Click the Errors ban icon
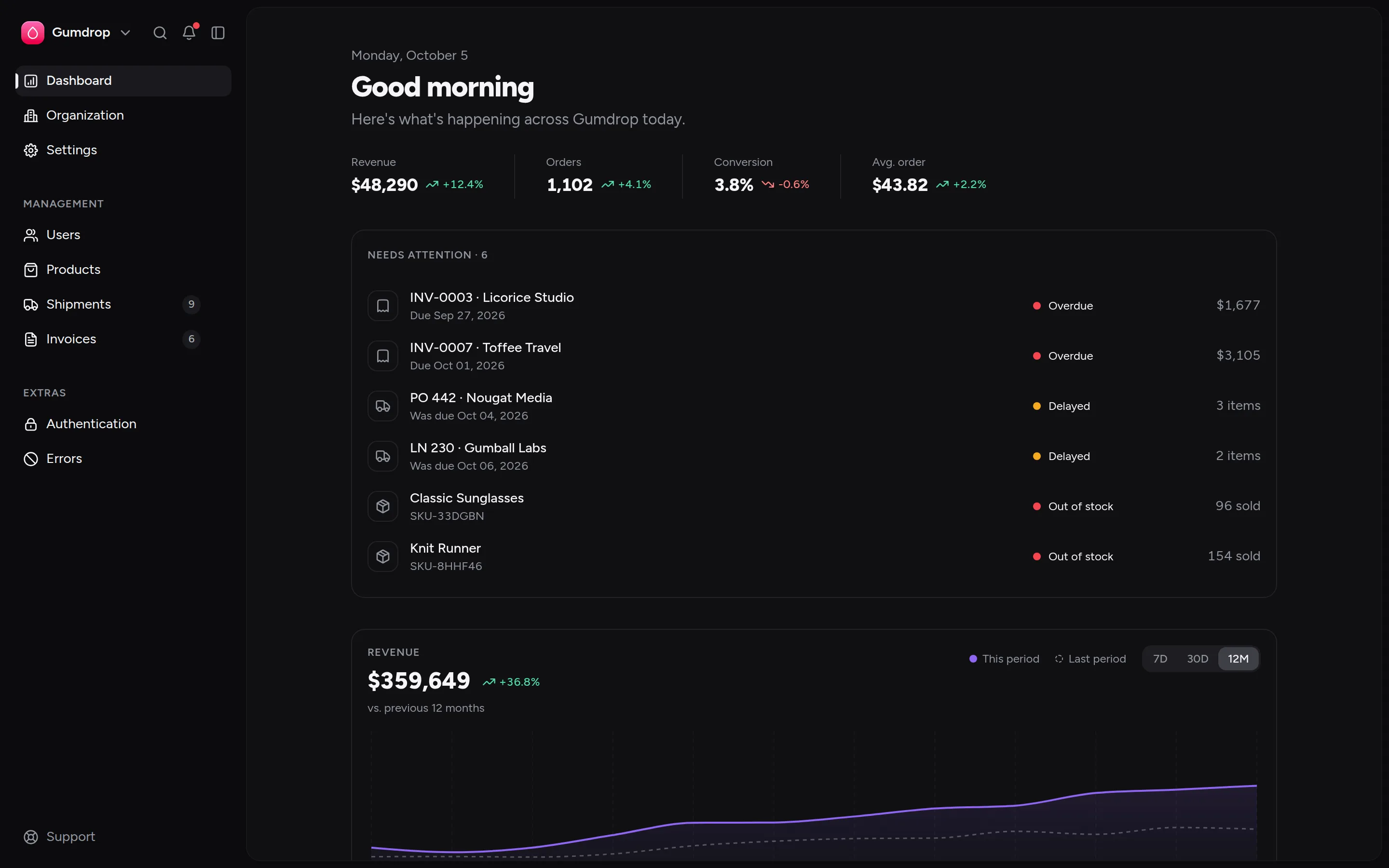 coord(31,459)
